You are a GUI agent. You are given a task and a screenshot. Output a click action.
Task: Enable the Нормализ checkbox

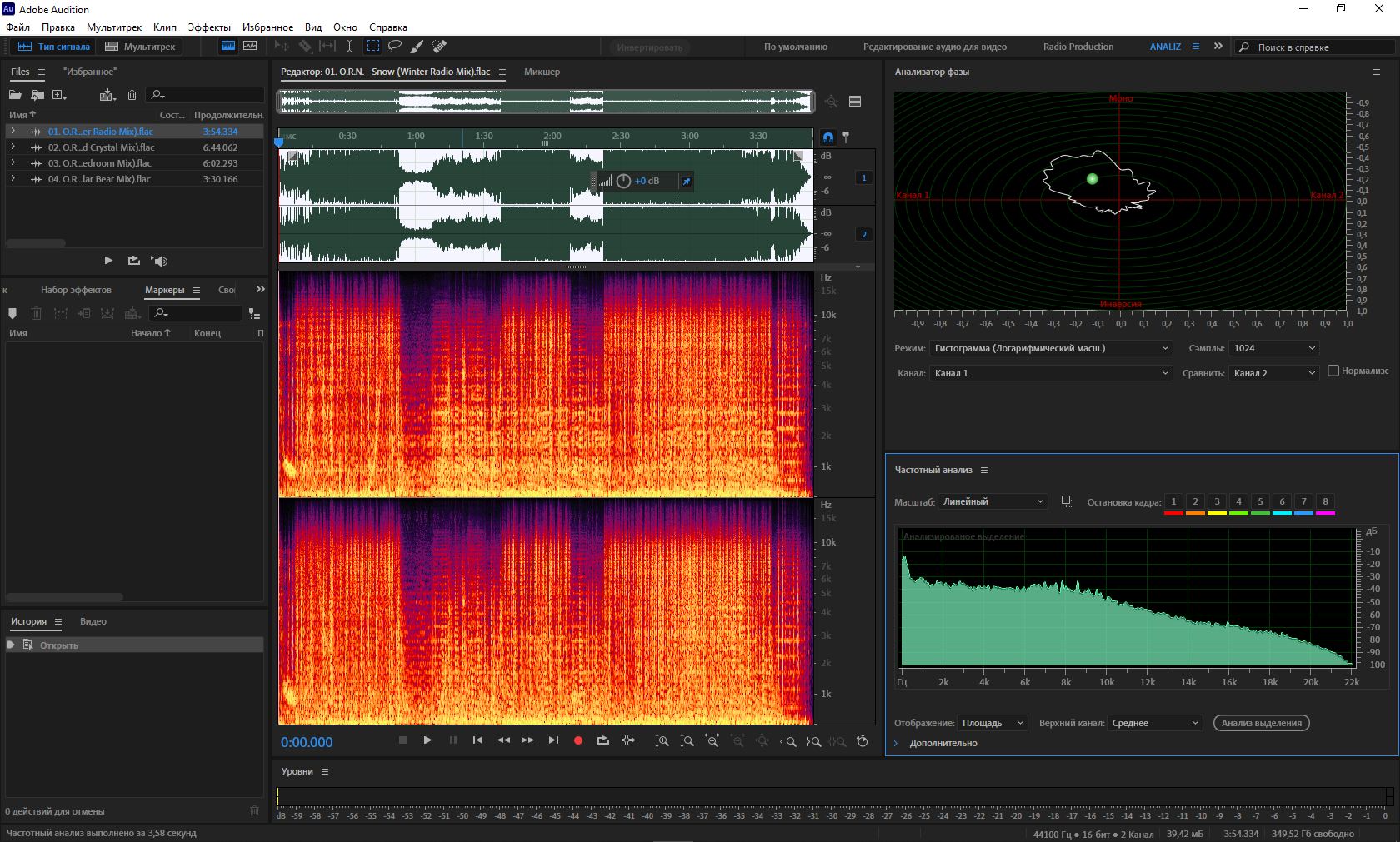coord(1333,371)
